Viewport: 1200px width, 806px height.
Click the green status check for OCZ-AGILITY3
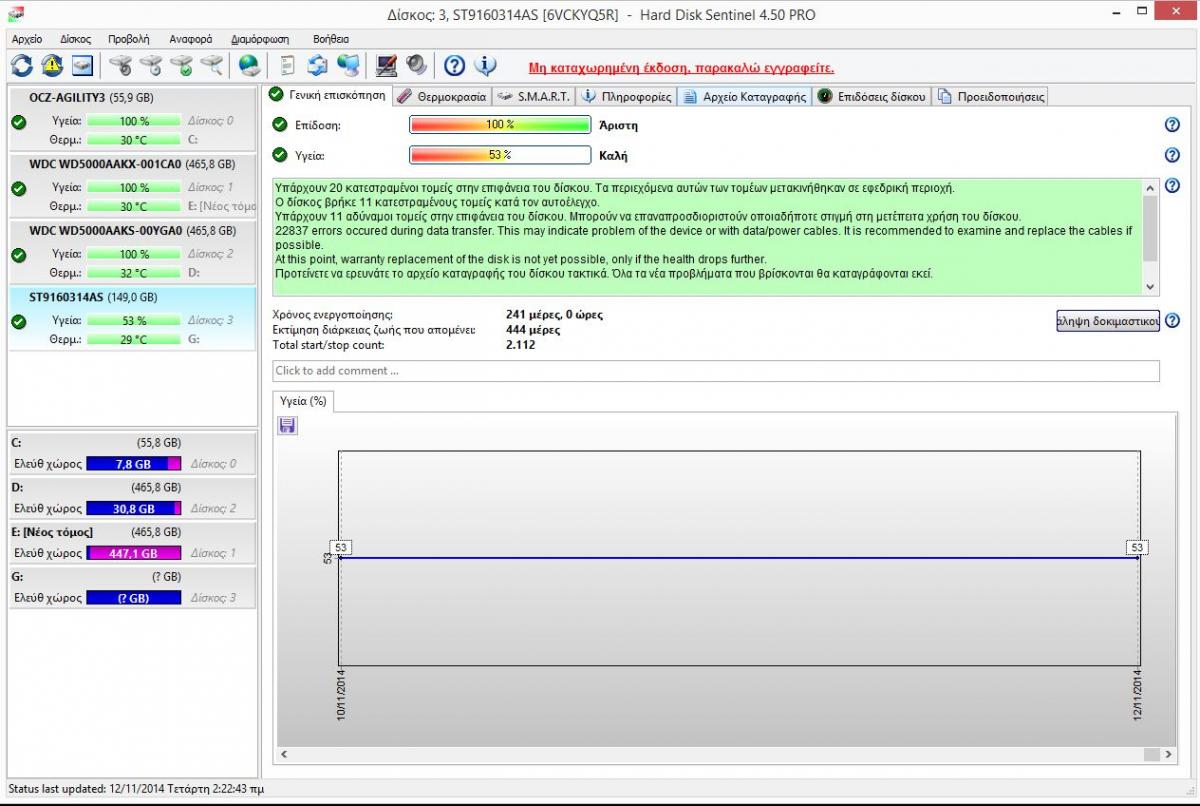(18, 122)
